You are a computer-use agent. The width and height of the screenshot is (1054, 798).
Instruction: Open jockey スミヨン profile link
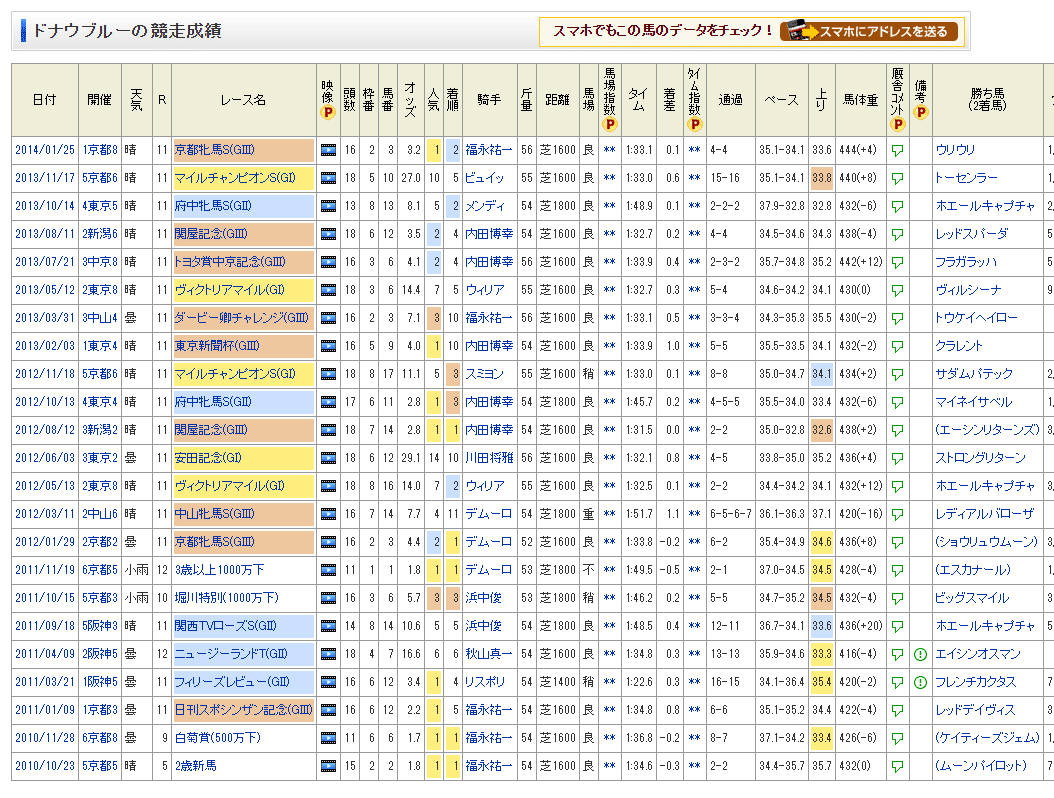point(485,374)
